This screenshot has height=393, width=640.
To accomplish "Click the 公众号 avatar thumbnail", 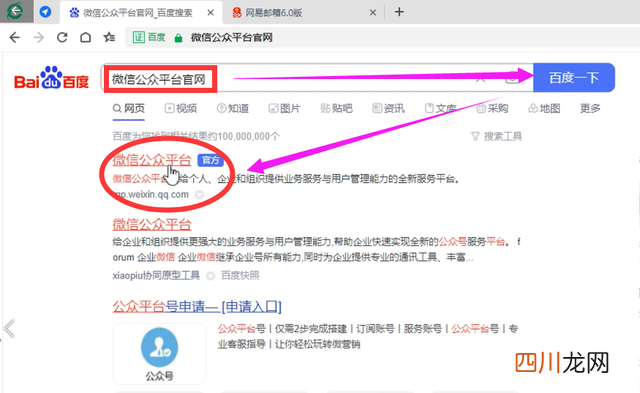I will pyautogui.click(x=160, y=347).
